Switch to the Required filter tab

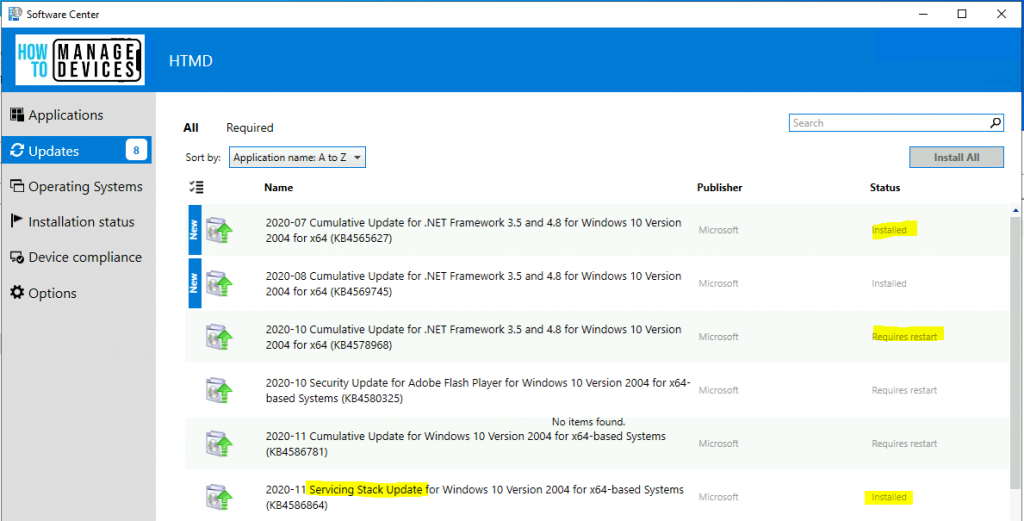click(249, 128)
